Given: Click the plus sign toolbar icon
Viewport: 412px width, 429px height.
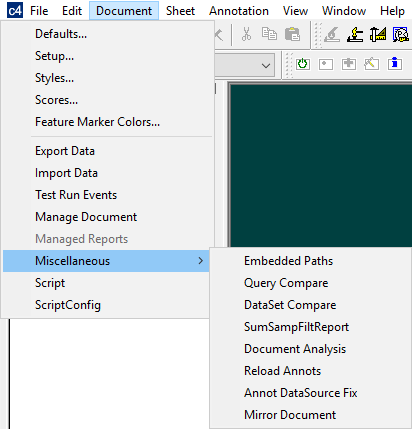Looking at the screenshot, I should point(349,64).
